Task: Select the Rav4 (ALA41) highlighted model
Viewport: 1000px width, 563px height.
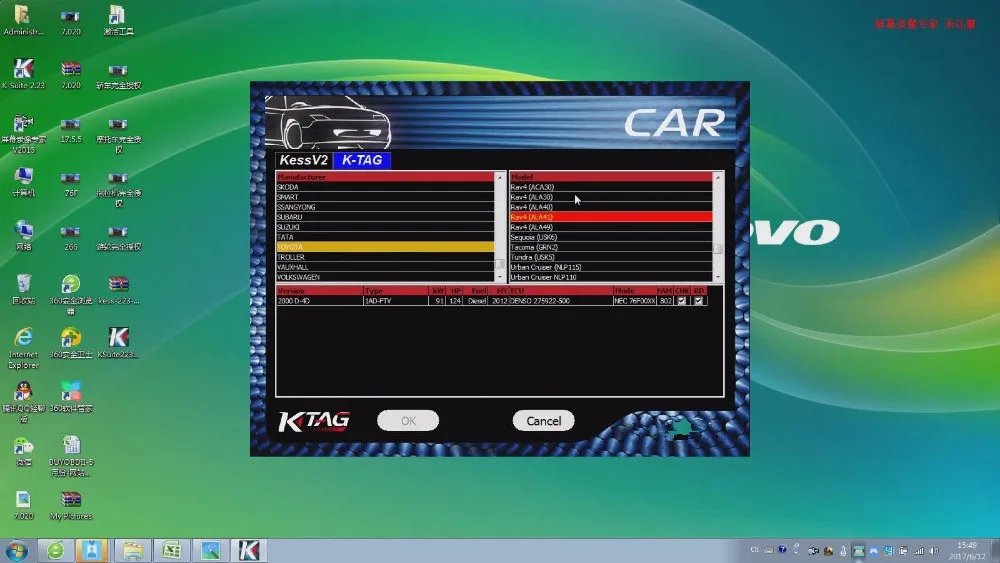Action: [611, 217]
